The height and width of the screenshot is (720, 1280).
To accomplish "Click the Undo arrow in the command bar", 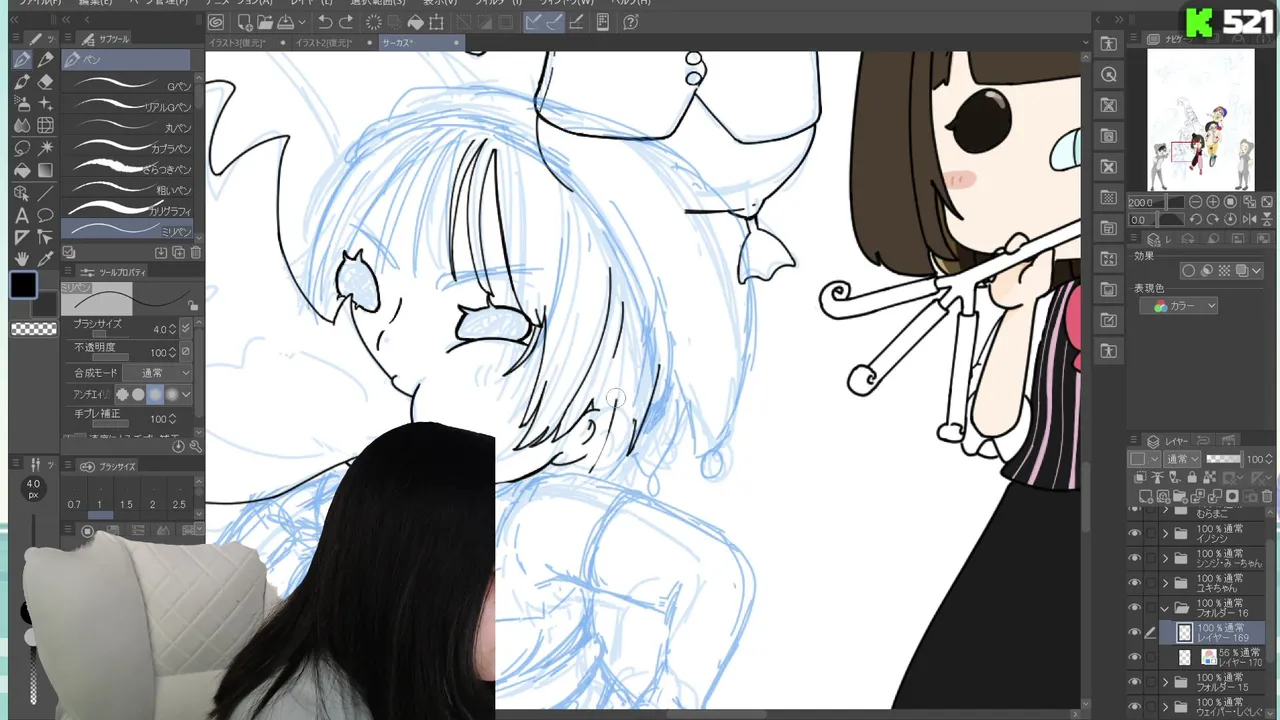I will click(325, 22).
